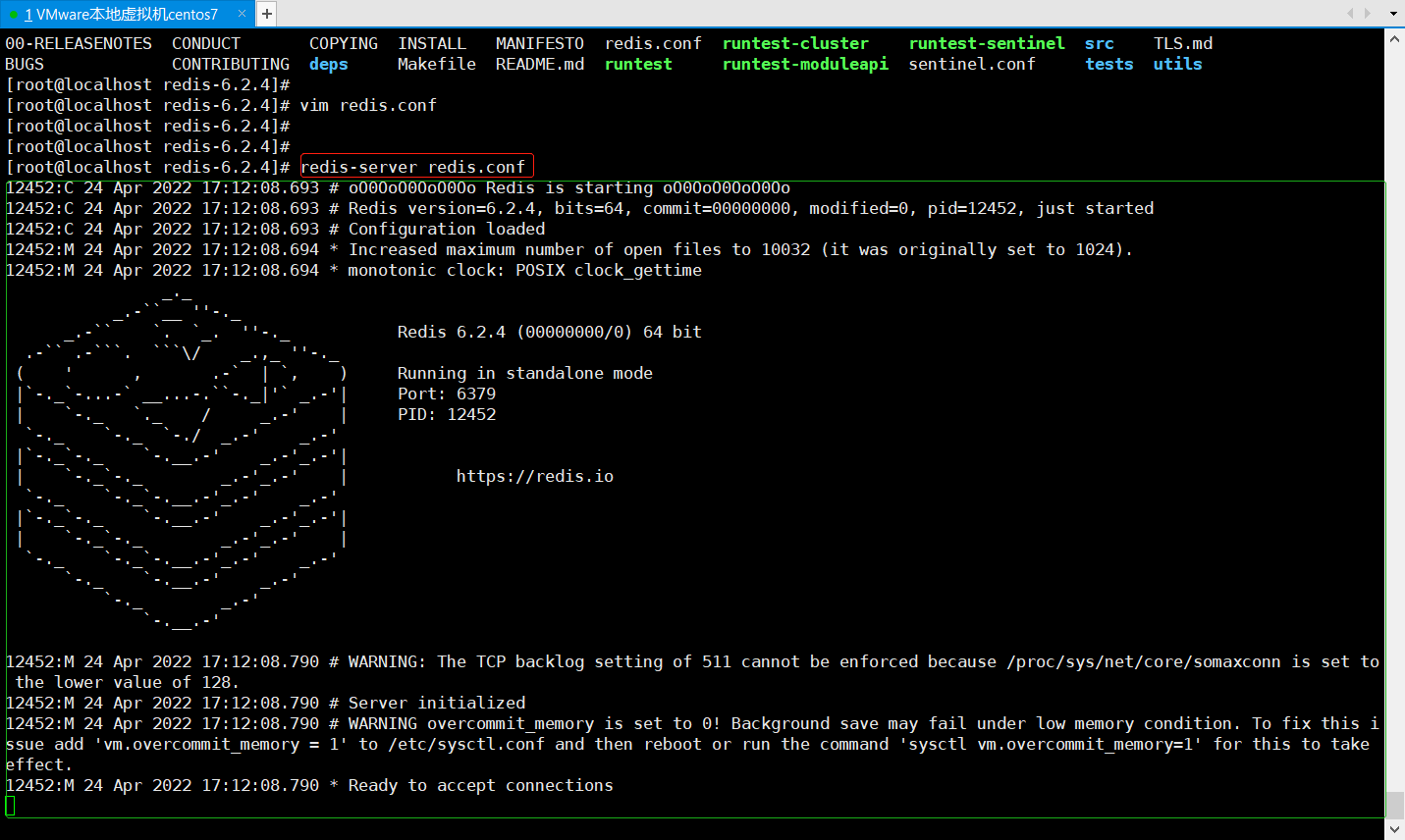Viewport: 1405px width, 840px height.
Task: Show previous tabs with the left arrow
Action: (x=1350, y=14)
